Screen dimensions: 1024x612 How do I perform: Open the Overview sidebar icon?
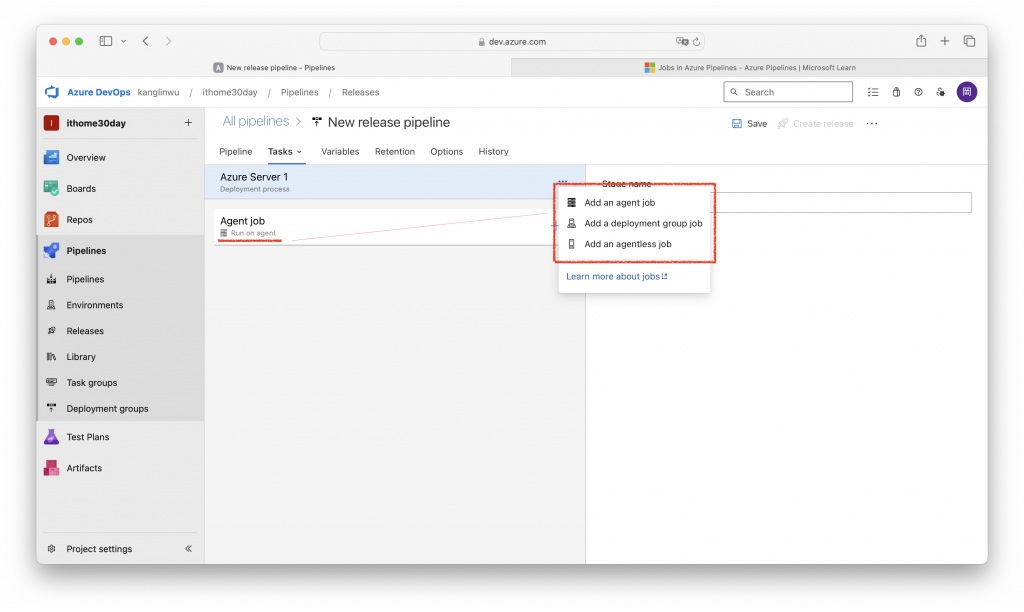[x=52, y=157]
